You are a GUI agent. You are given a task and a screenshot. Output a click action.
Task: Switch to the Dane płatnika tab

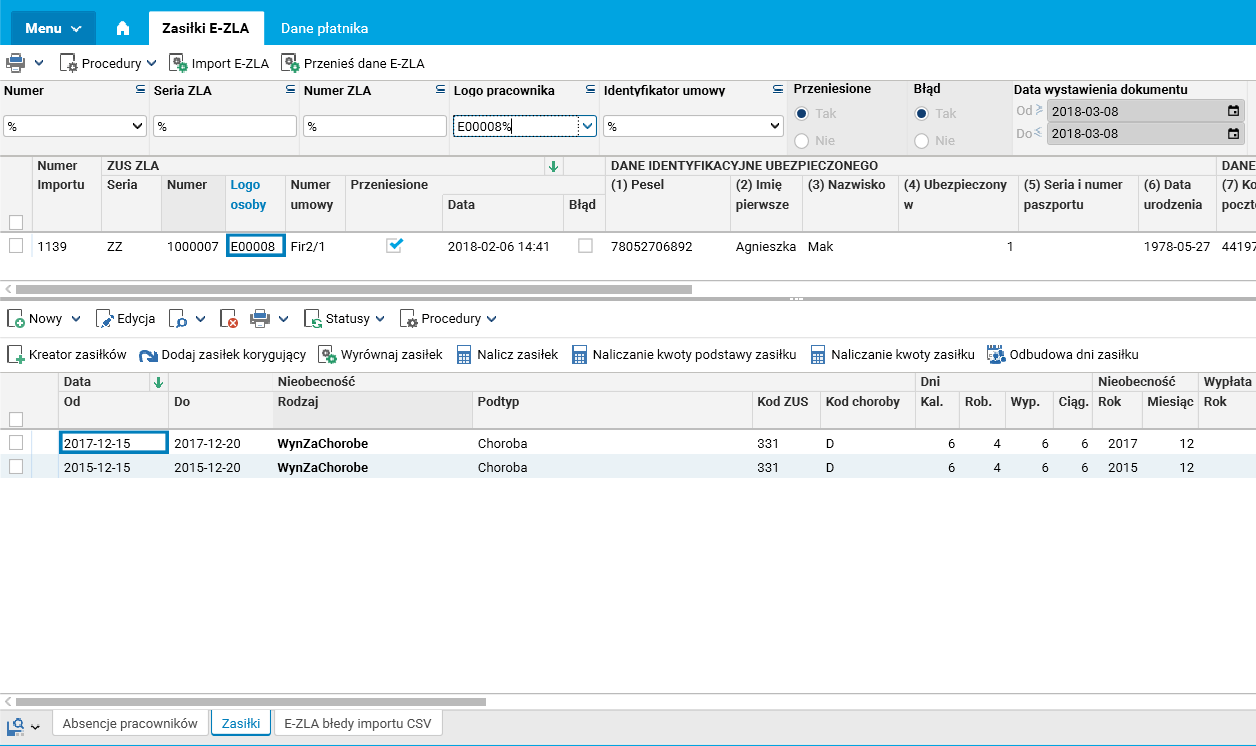324,28
